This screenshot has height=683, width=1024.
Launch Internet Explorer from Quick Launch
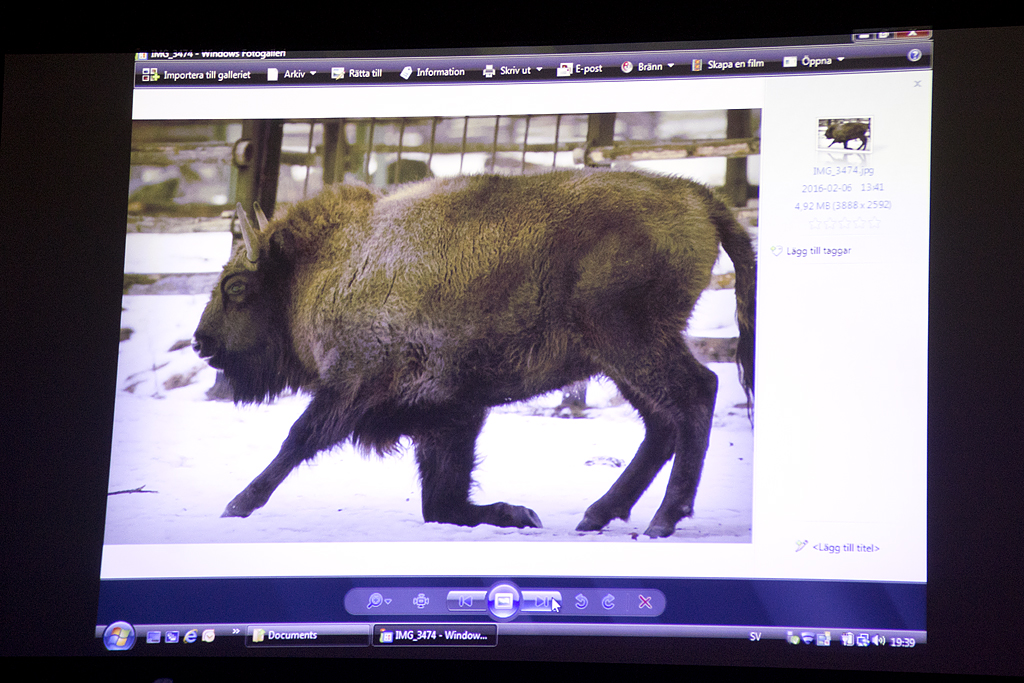(191, 636)
